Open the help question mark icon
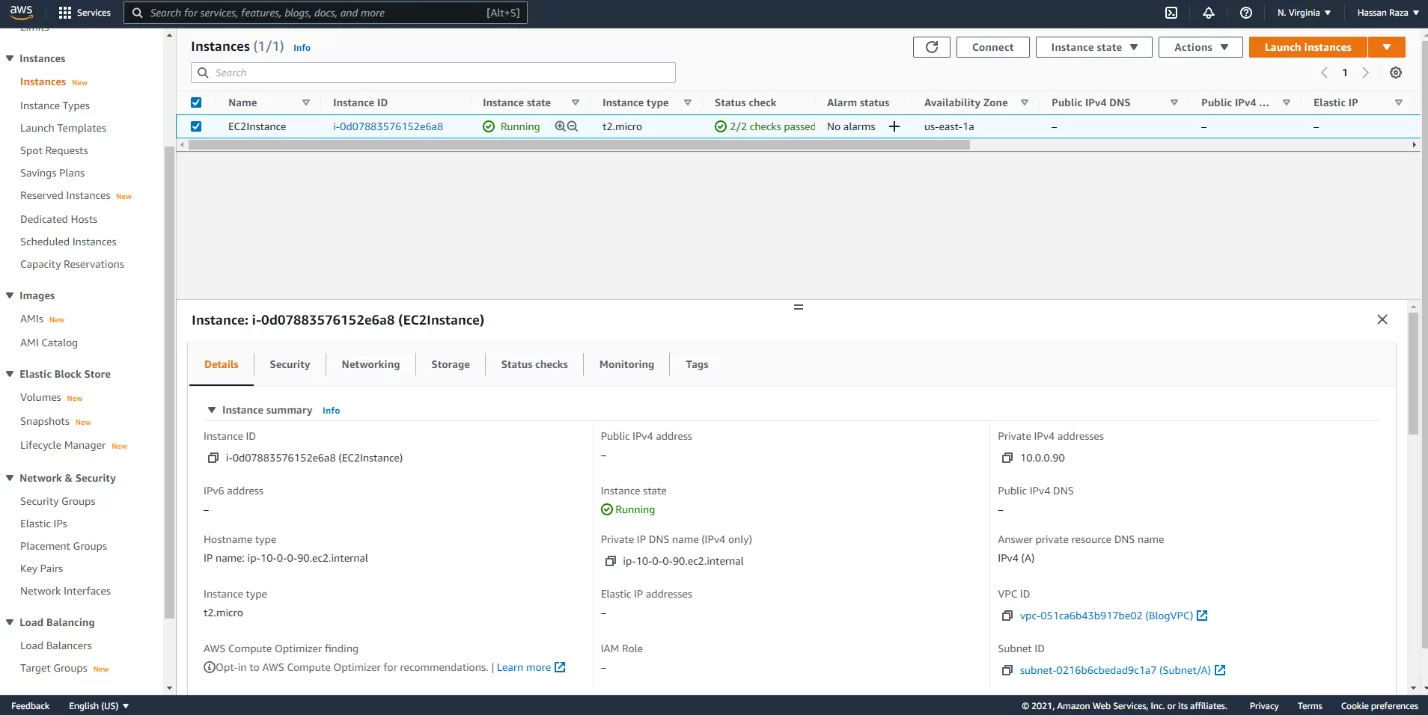This screenshot has width=1428, height=715. pyautogui.click(x=1246, y=13)
